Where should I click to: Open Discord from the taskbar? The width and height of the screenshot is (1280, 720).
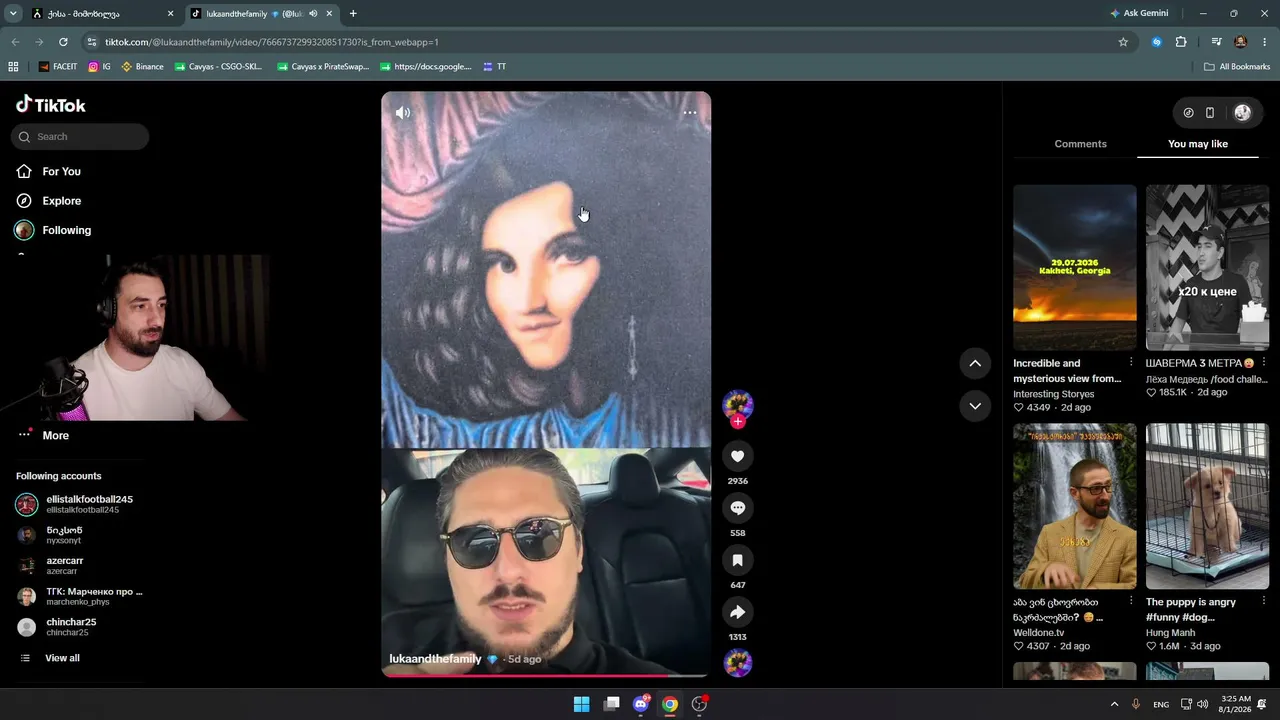tap(641, 704)
